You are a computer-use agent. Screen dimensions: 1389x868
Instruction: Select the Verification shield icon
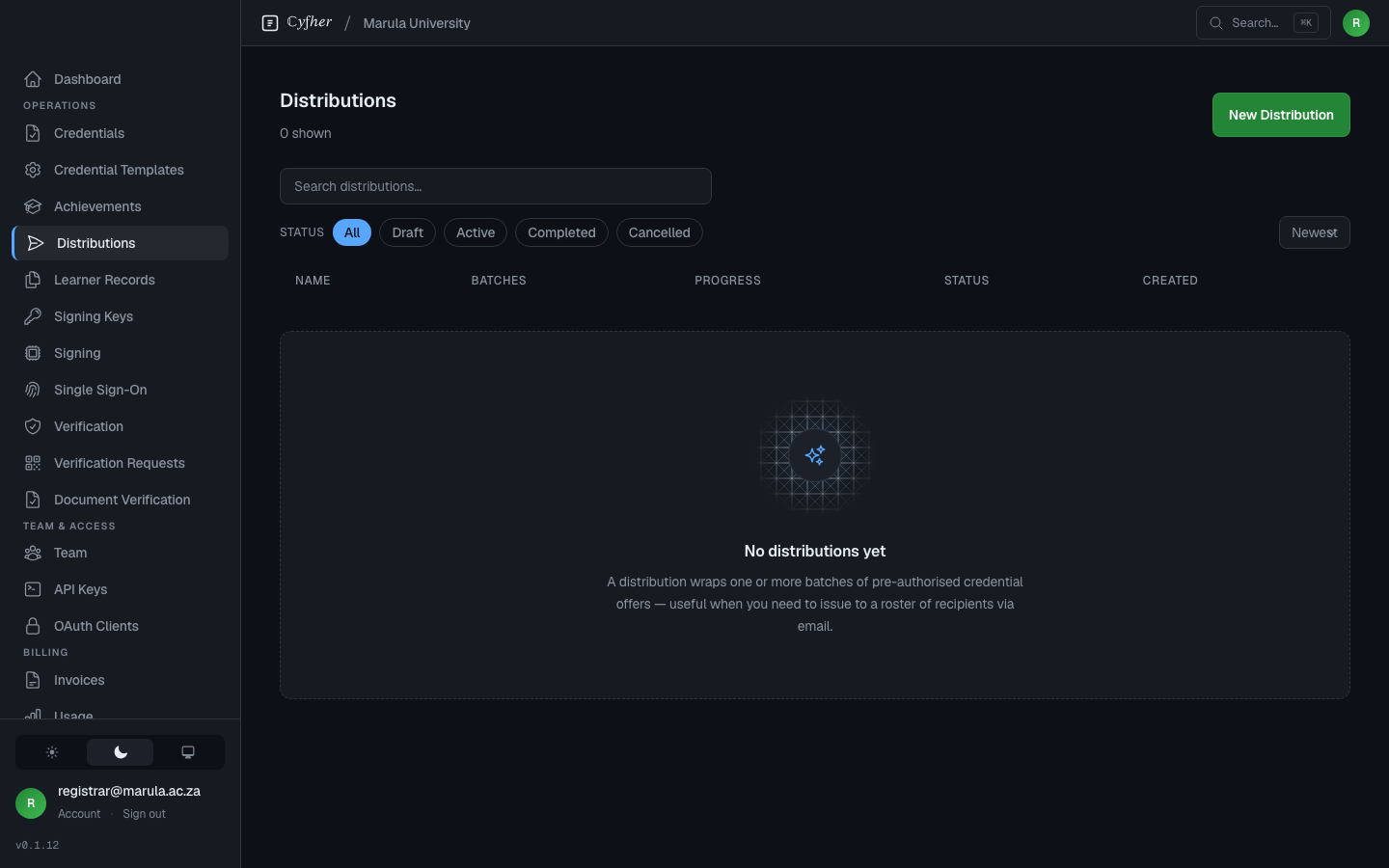[x=33, y=426]
